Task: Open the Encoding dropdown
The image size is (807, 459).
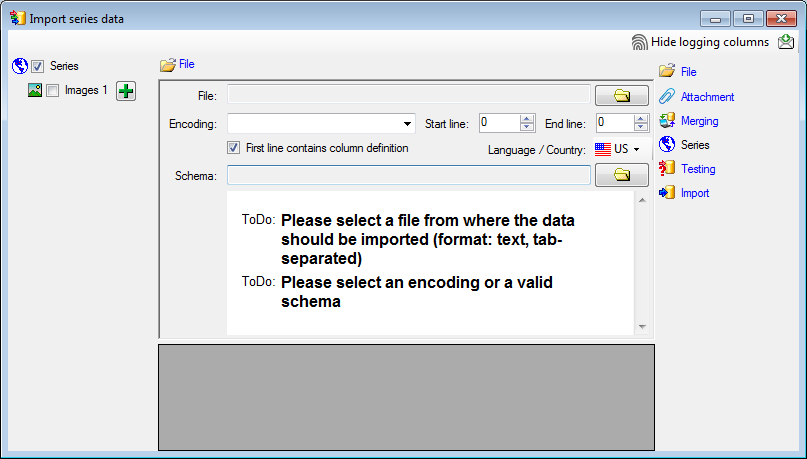Action: (407, 123)
